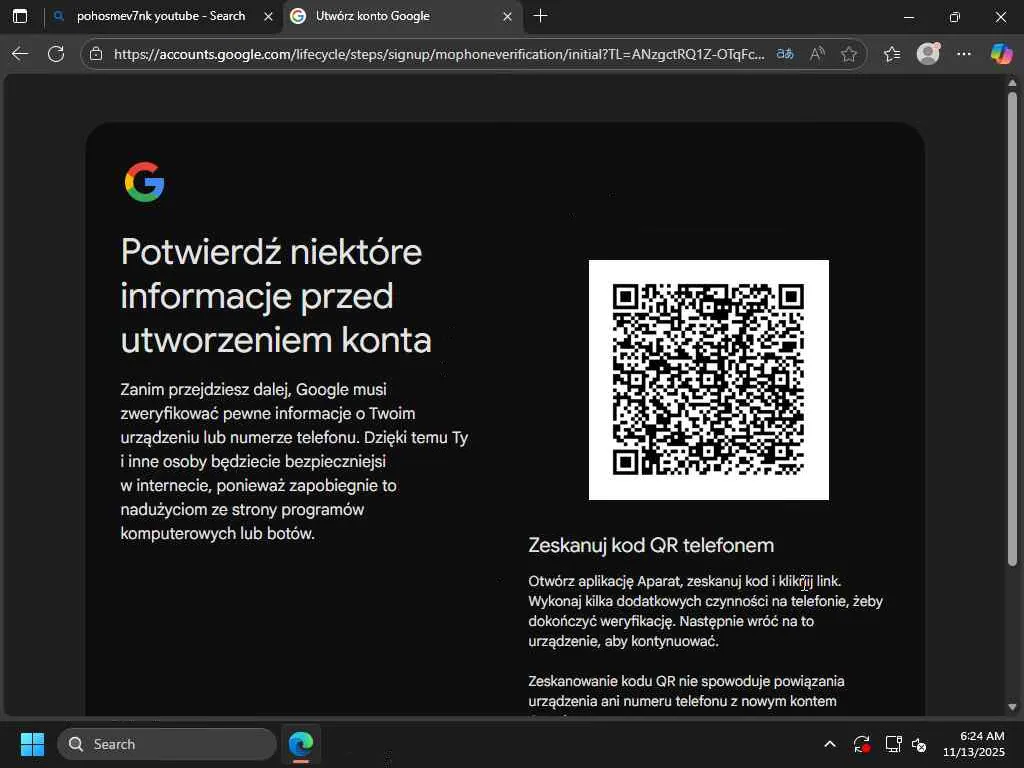Activate the Read aloud icon
Image resolution: width=1024 pixels, height=768 pixels.
pyautogui.click(x=817, y=54)
